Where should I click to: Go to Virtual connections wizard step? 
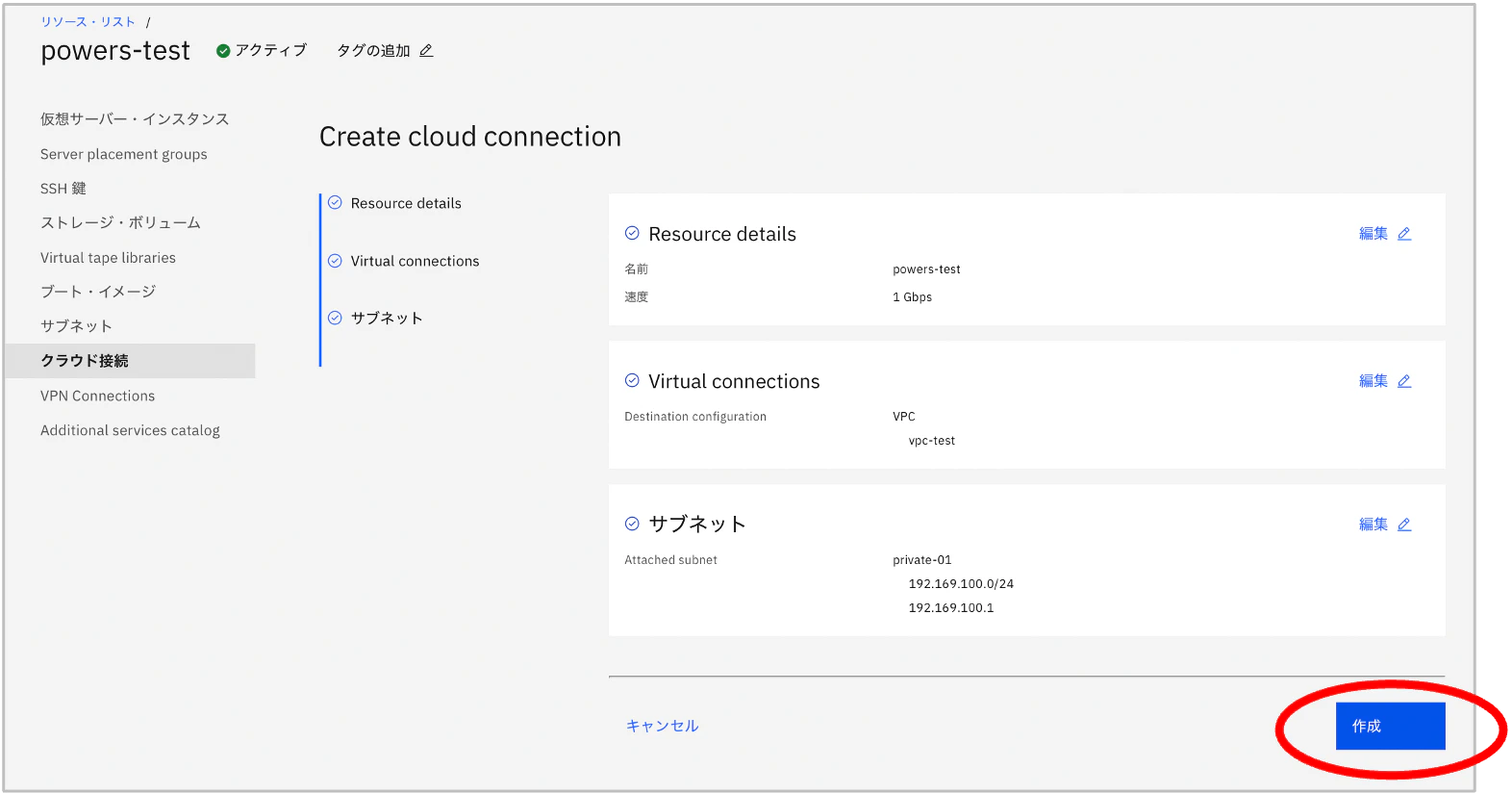coord(415,261)
